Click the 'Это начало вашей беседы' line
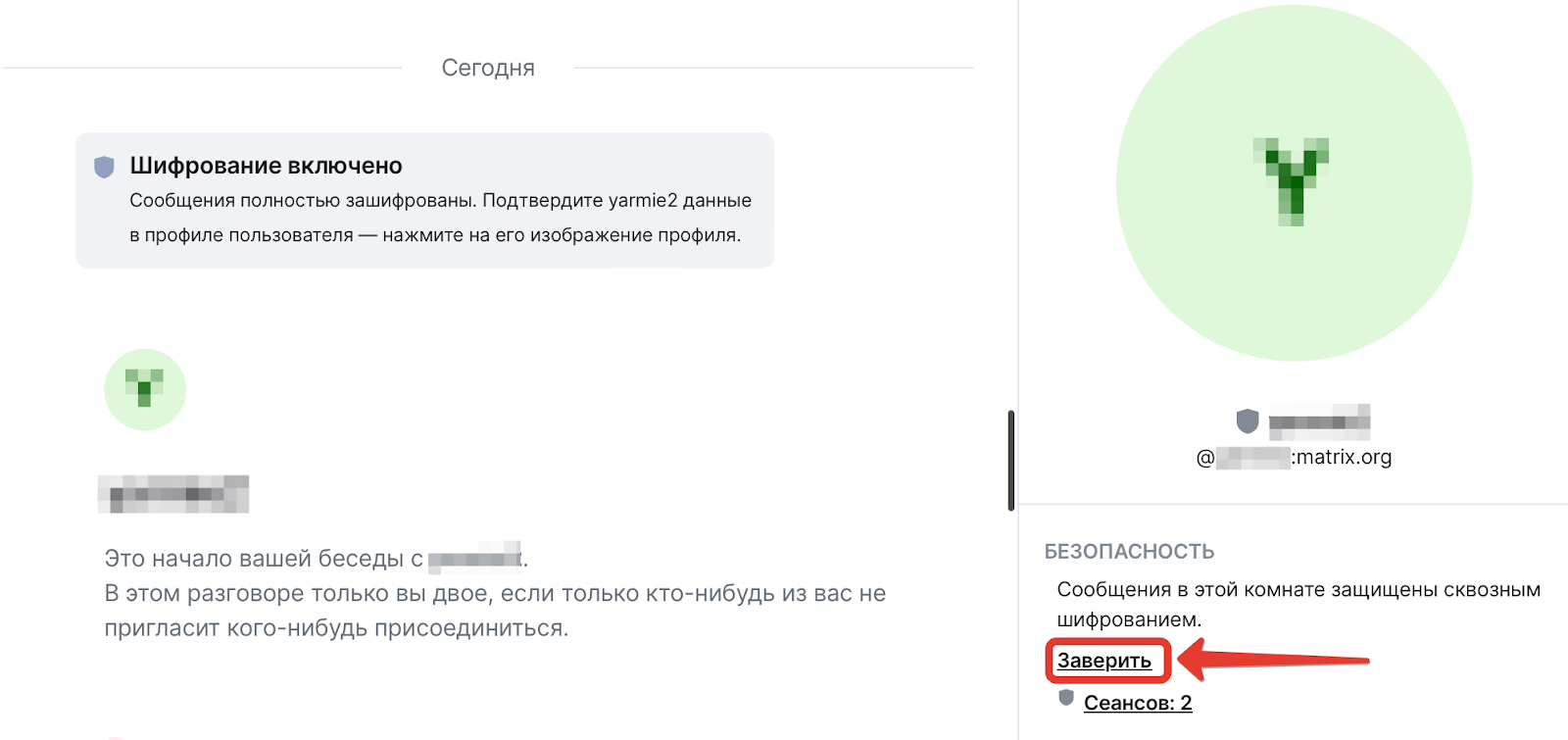This screenshot has width=1568, height=740. pyautogui.click(x=264, y=559)
